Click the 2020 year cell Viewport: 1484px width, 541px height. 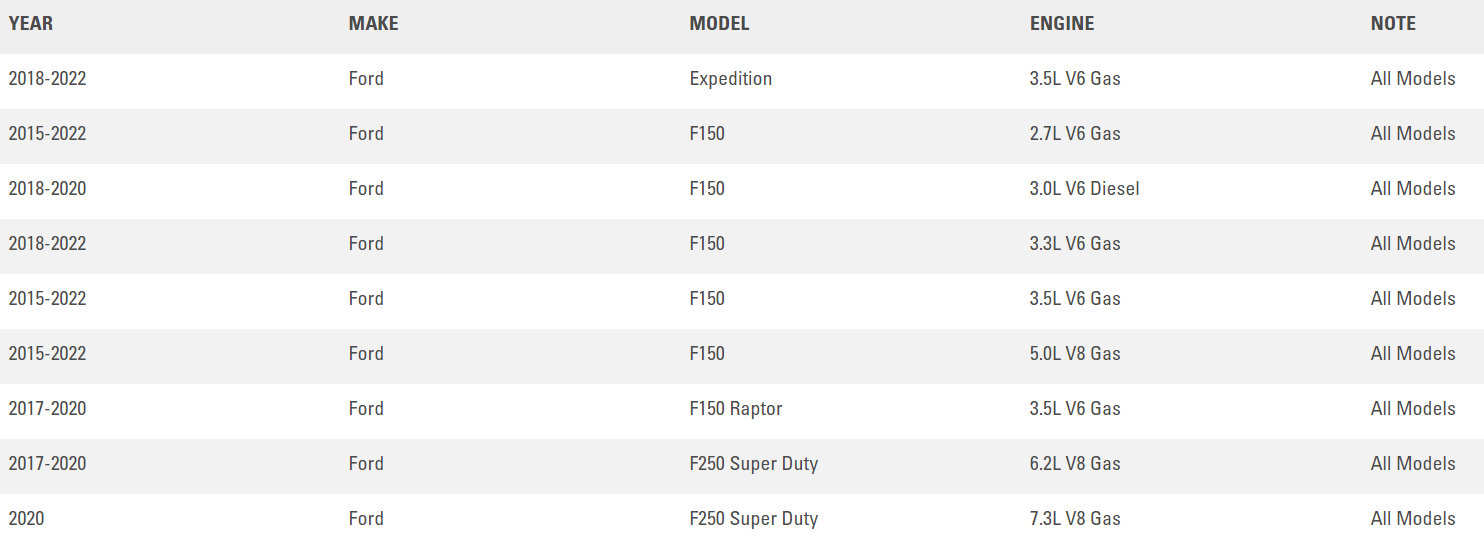tap(26, 519)
